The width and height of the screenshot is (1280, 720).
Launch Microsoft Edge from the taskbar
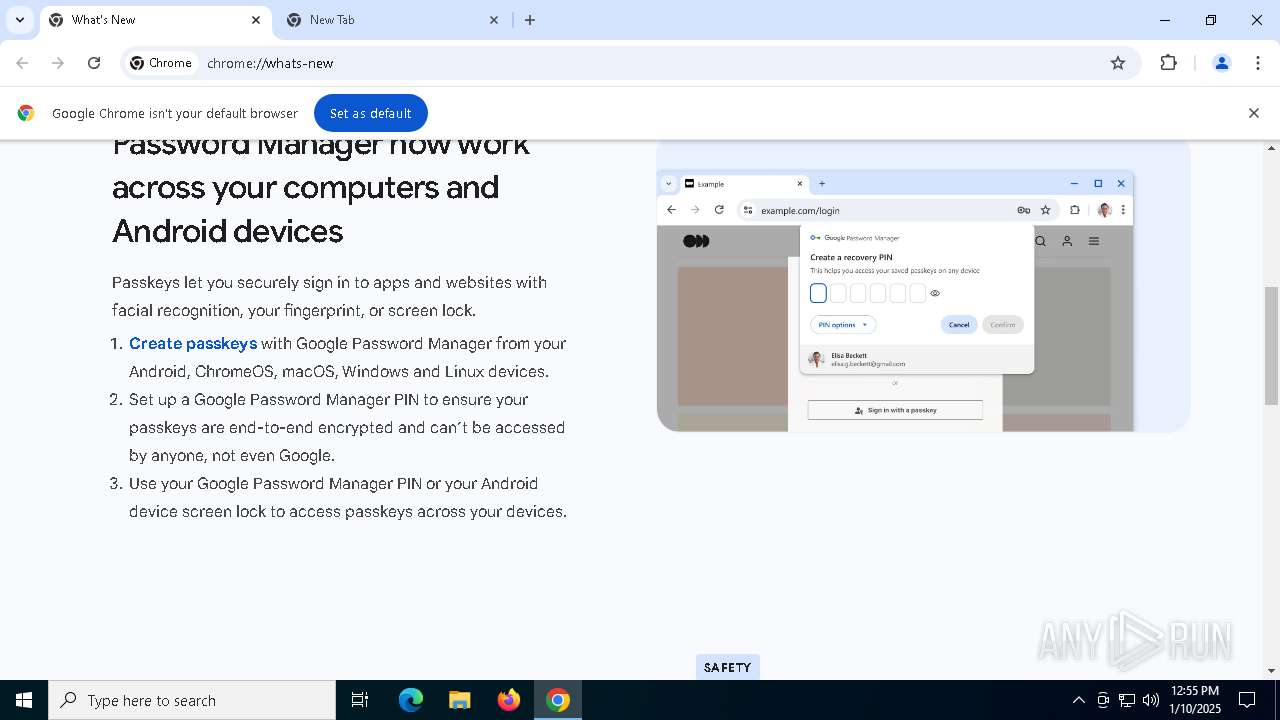tap(411, 700)
